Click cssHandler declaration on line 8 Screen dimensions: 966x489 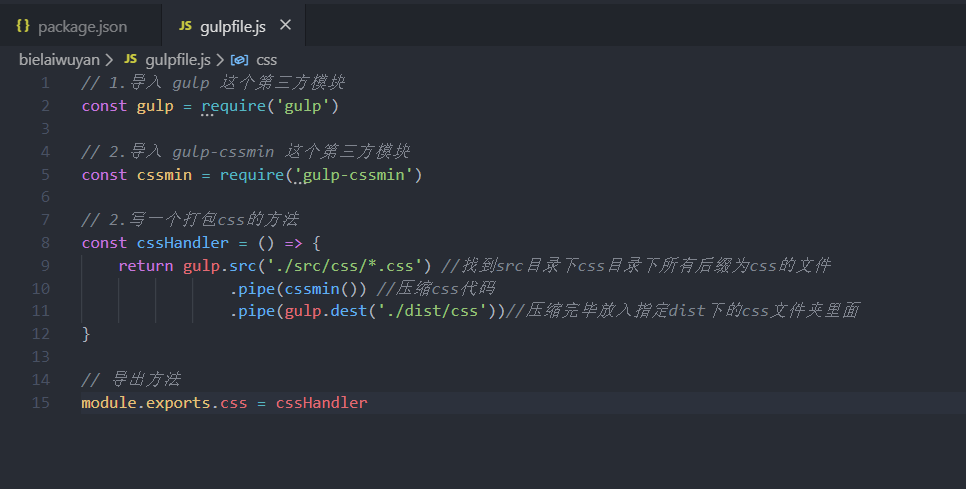[x=182, y=243]
